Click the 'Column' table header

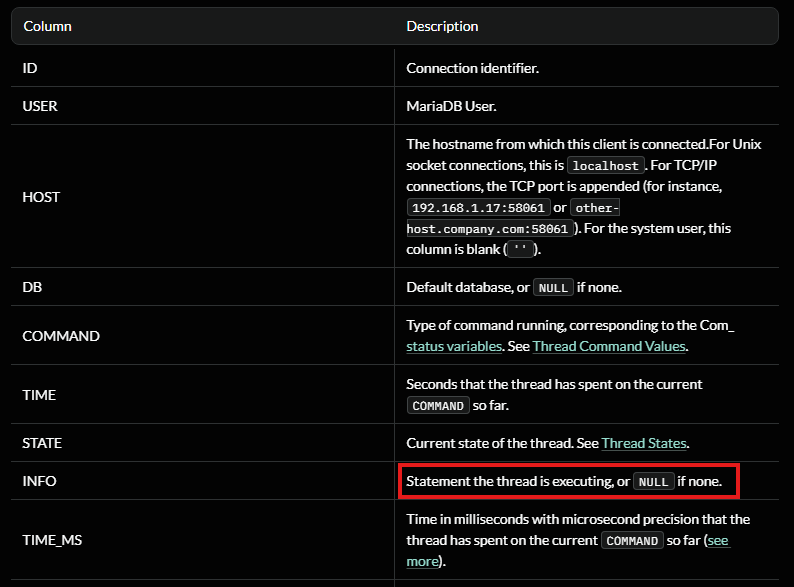(x=47, y=26)
